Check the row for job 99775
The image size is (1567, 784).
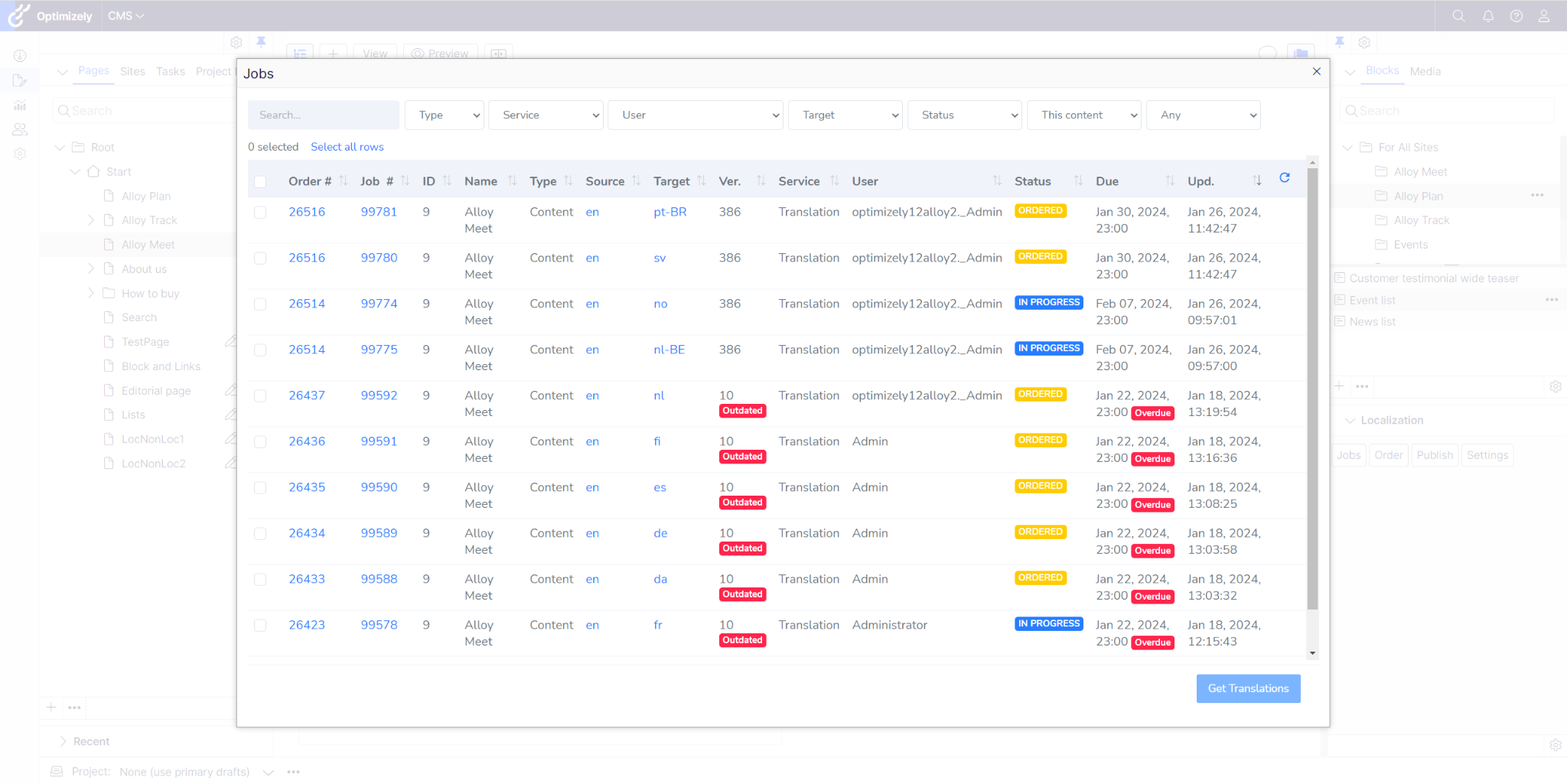point(260,350)
